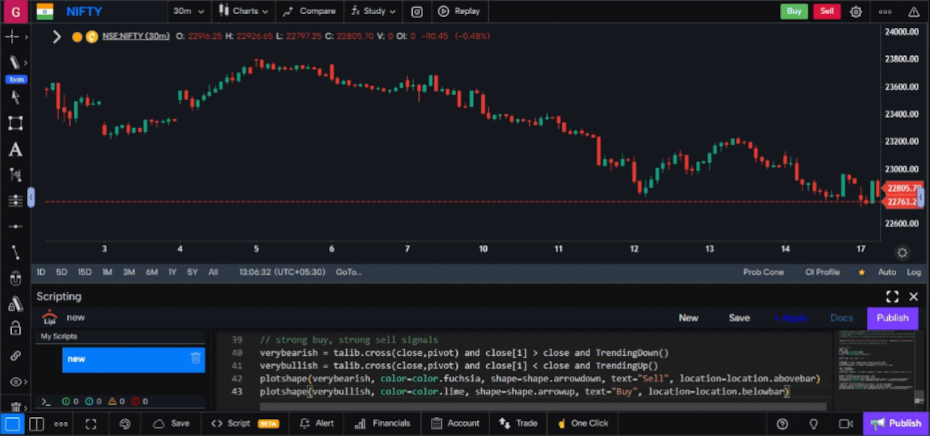Open the alert warning triangle icon

[913, 12]
